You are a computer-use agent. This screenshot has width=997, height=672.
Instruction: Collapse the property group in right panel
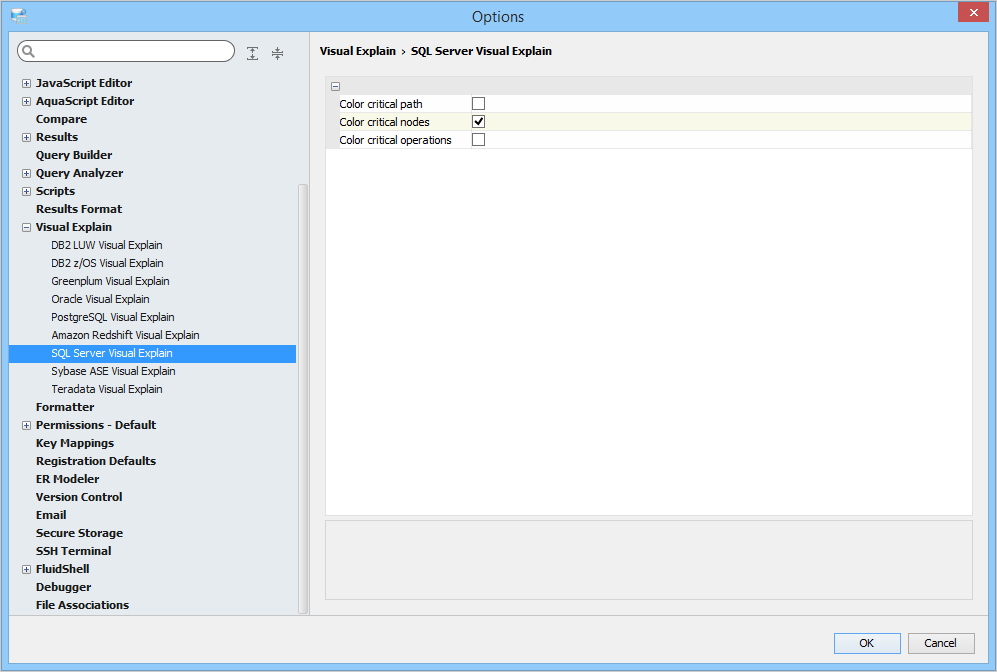tap(336, 86)
